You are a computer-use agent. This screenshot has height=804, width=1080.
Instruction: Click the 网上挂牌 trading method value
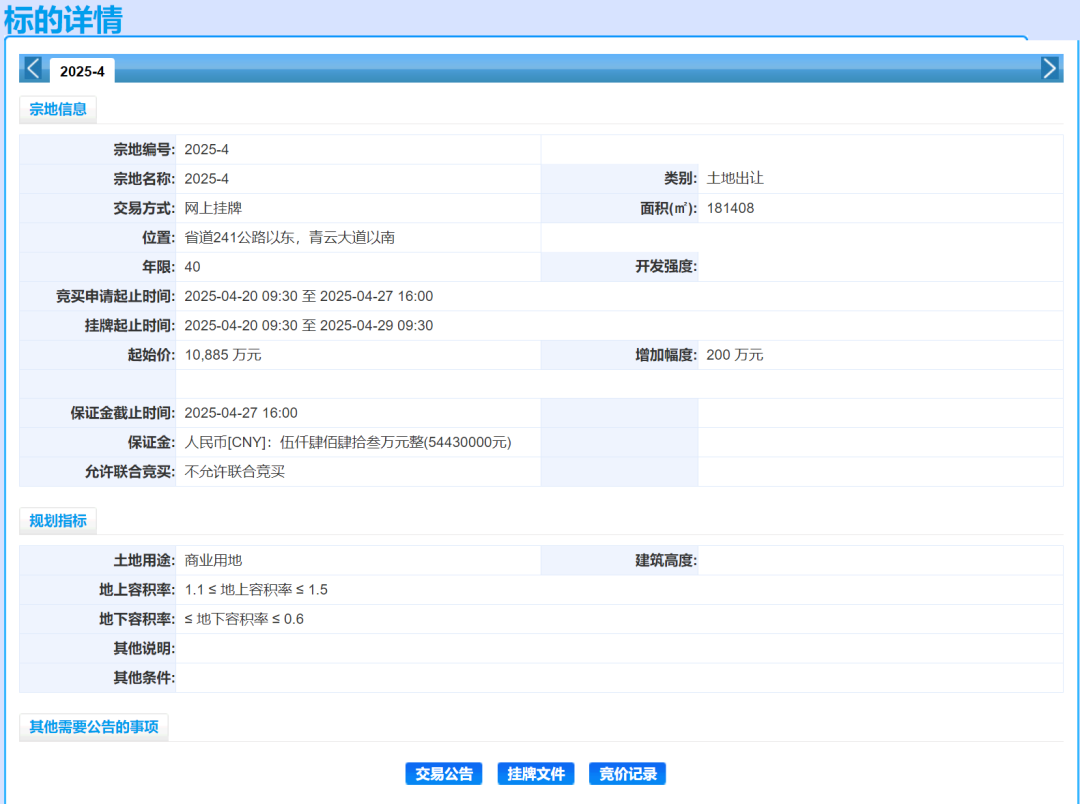214,208
